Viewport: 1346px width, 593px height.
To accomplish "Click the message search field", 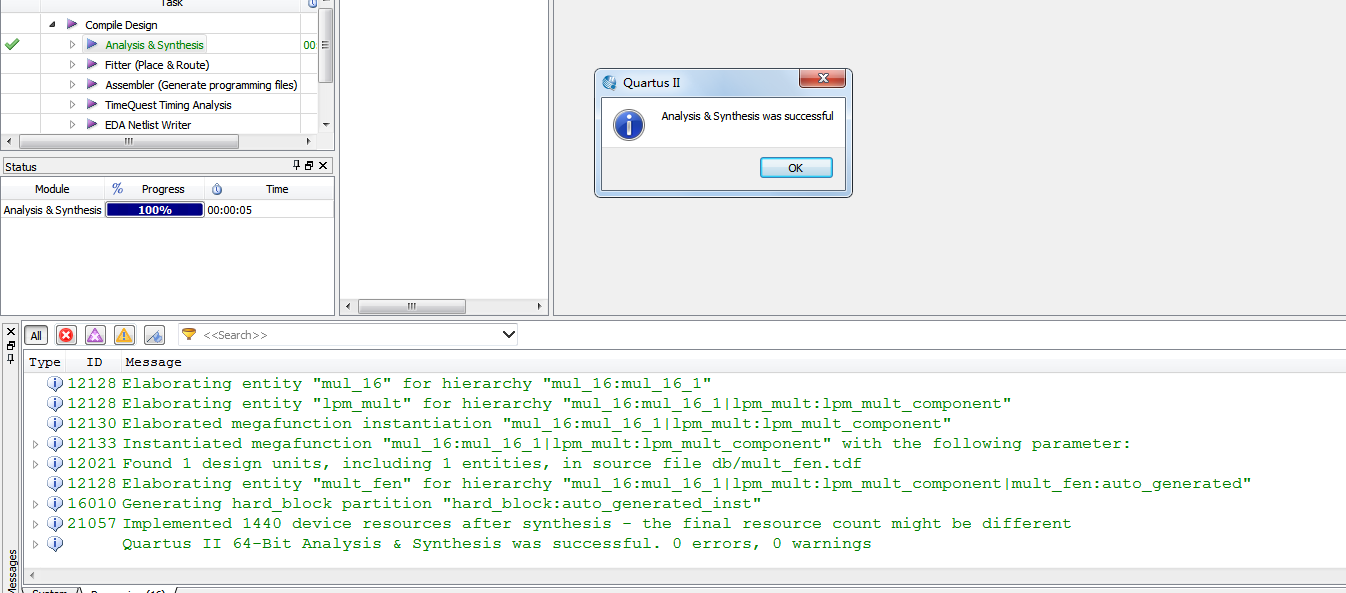I will (x=348, y=335).
